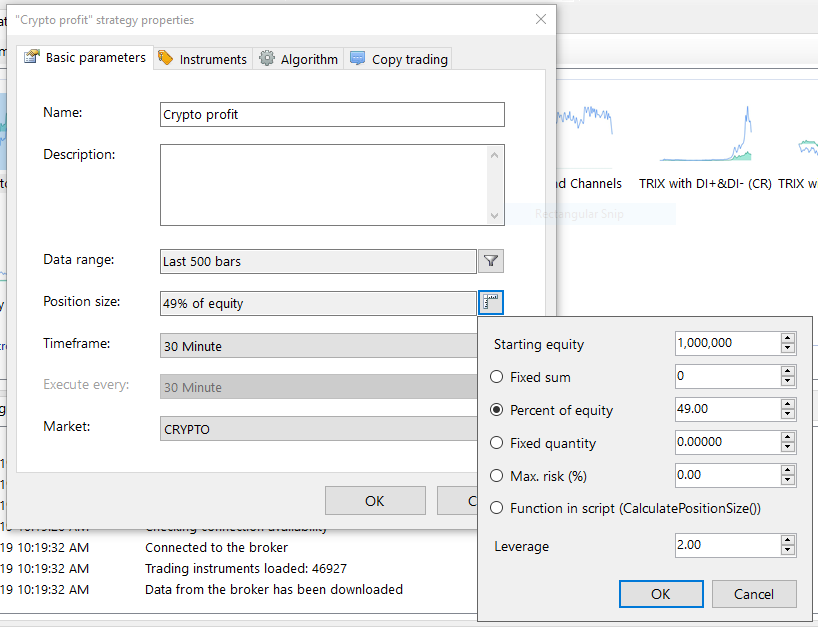Image resolution: width=818 pixels, height=627 pixels.
Task: Open the Market CRYPTO dropdown
Action: click(x=318, y=429)
